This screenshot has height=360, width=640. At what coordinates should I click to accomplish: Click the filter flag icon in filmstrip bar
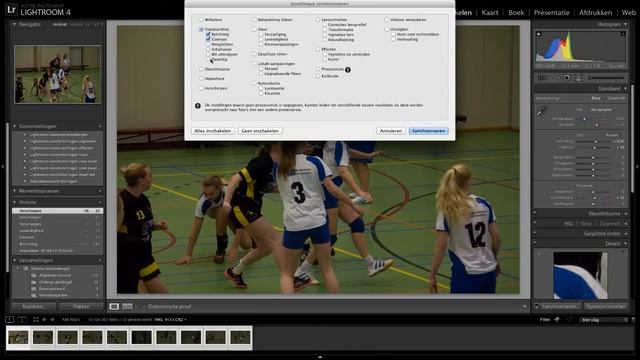click(558, 320)
